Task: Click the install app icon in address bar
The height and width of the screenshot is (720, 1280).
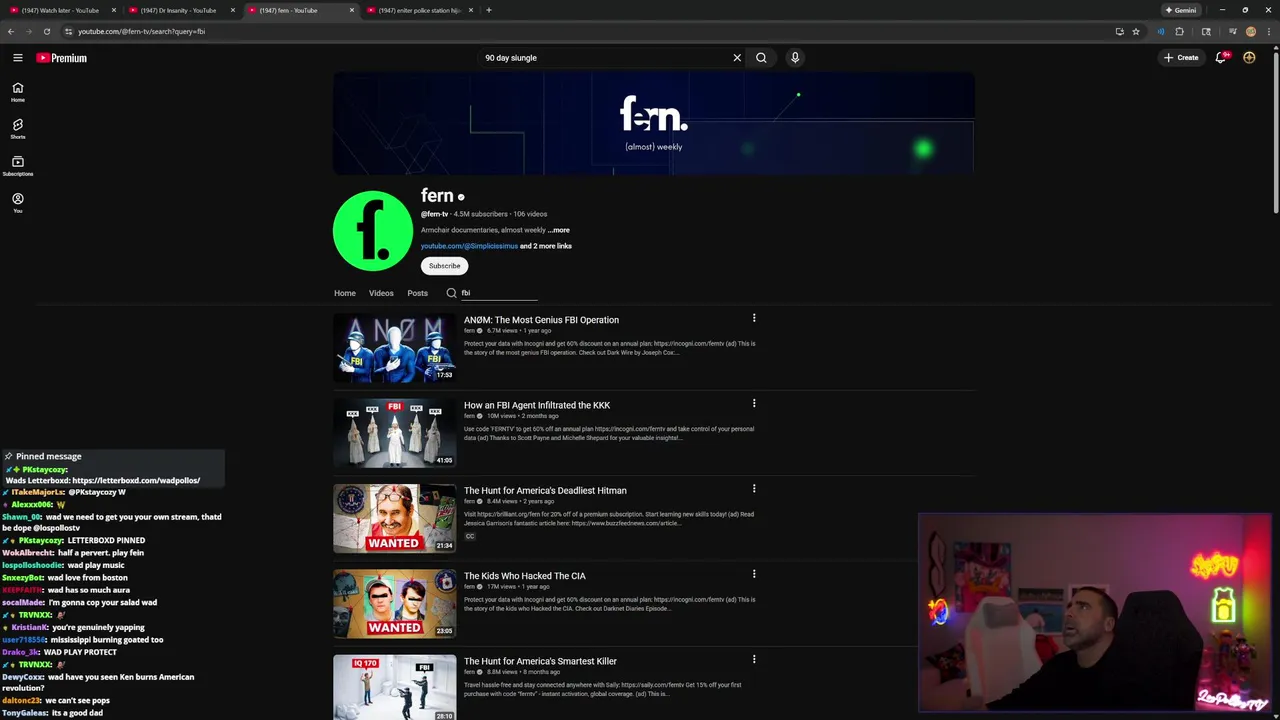Action: point(1119,31)
